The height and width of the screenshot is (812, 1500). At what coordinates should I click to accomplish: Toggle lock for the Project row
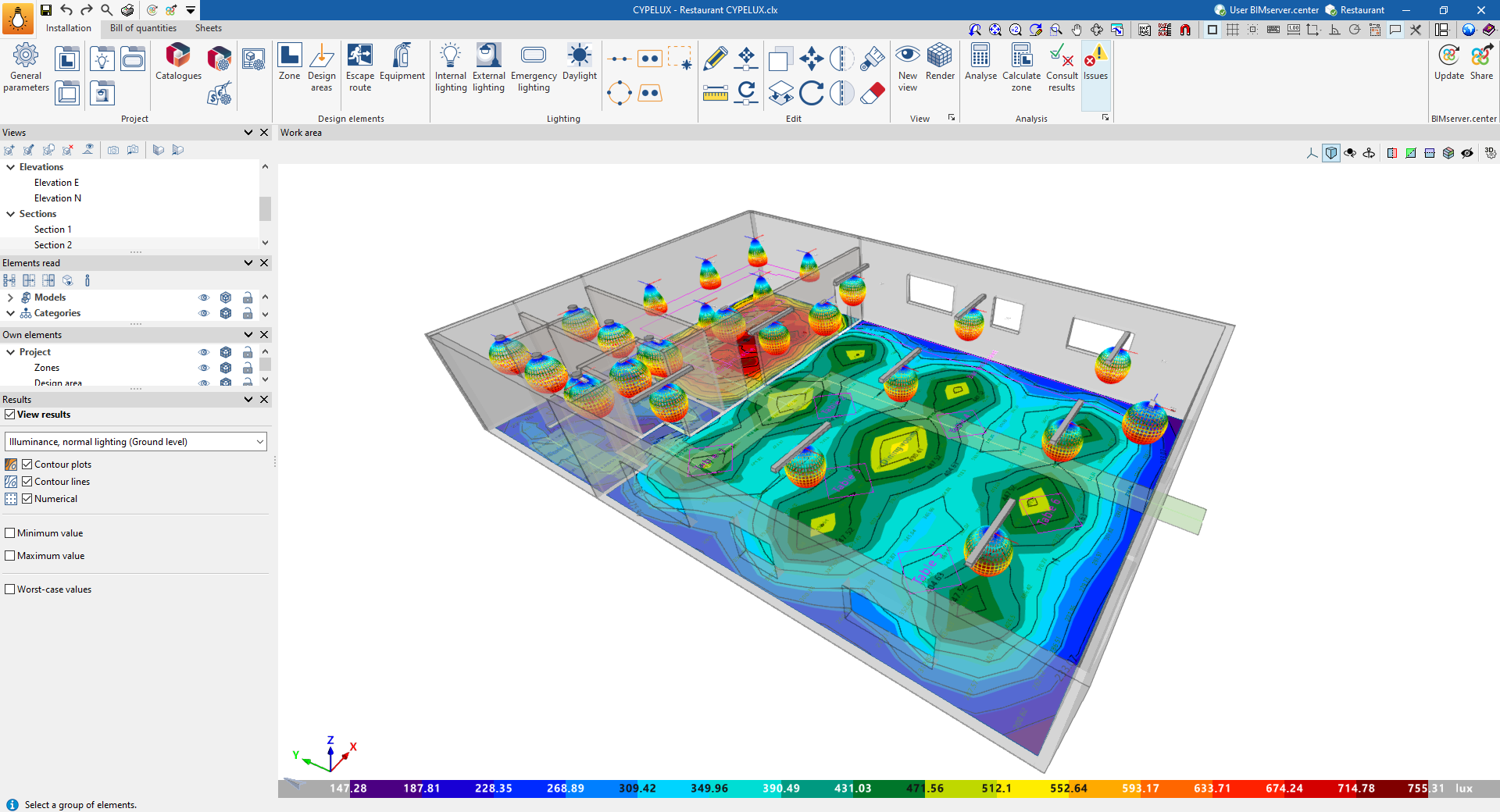point(248,352)
